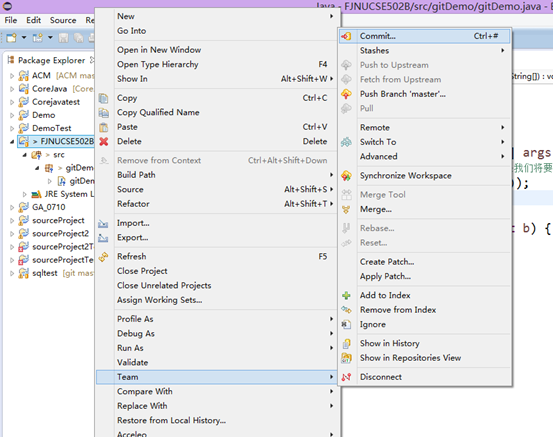Click the new package toolbar icon
Screen dimensions: 553x437
pos(37,37)
